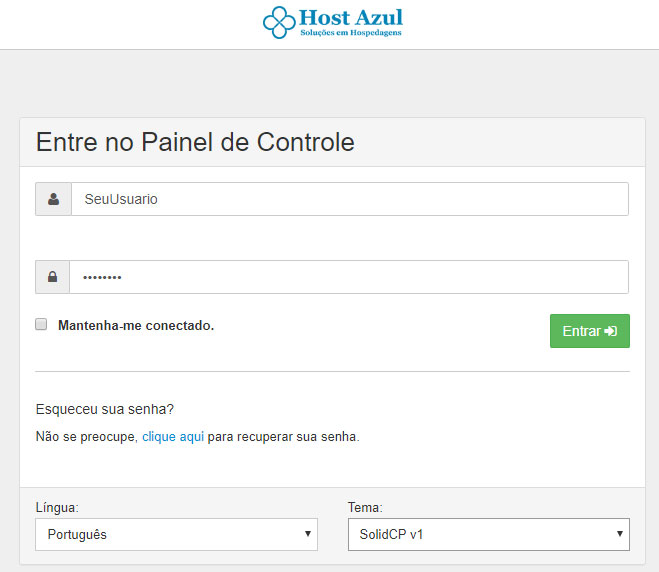Screen dimensions: 659x572
Task: Open the Tema dropdown showing SolidCP v1
Action: [x=489, y=534]
